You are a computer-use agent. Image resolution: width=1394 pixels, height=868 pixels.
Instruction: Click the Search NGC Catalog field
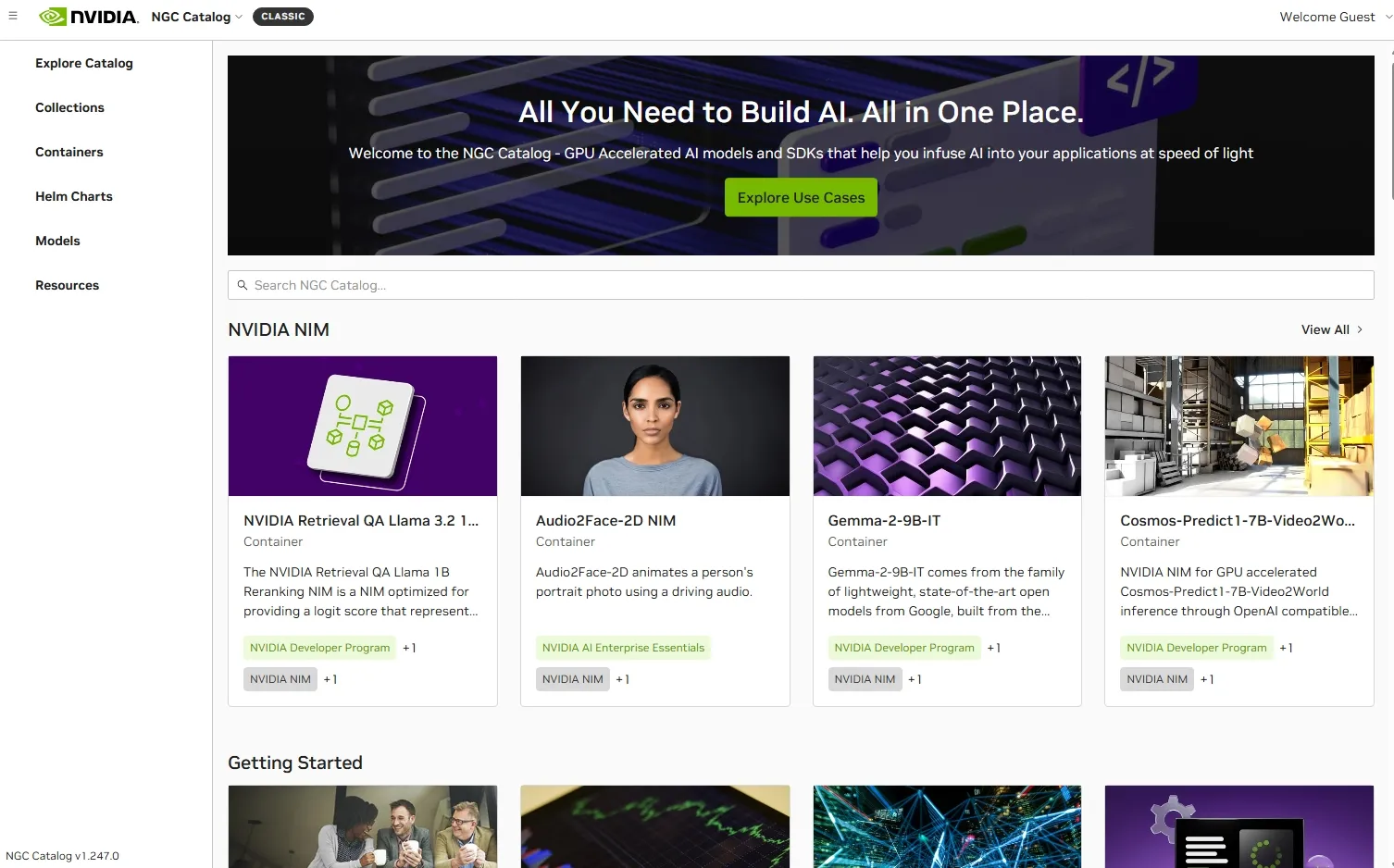pyautogui.click(x=801, y=285)
